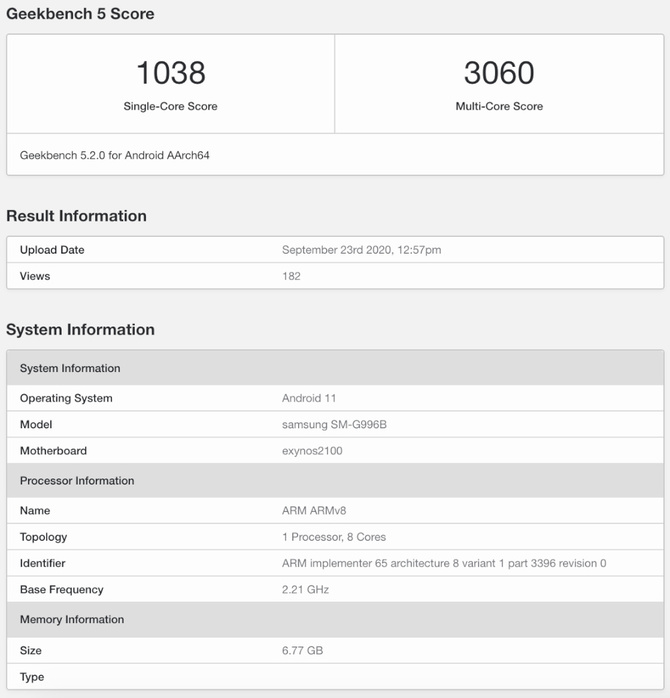This screenshot has height=698, width=670.
Task: Click the 2.21 GHz base frequency value
Action: coord(305,590)
